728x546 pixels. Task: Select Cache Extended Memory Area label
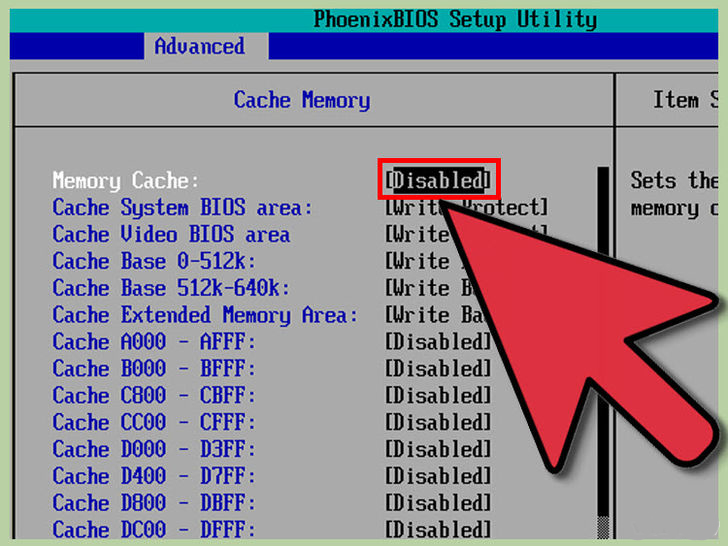coord(205,315)
